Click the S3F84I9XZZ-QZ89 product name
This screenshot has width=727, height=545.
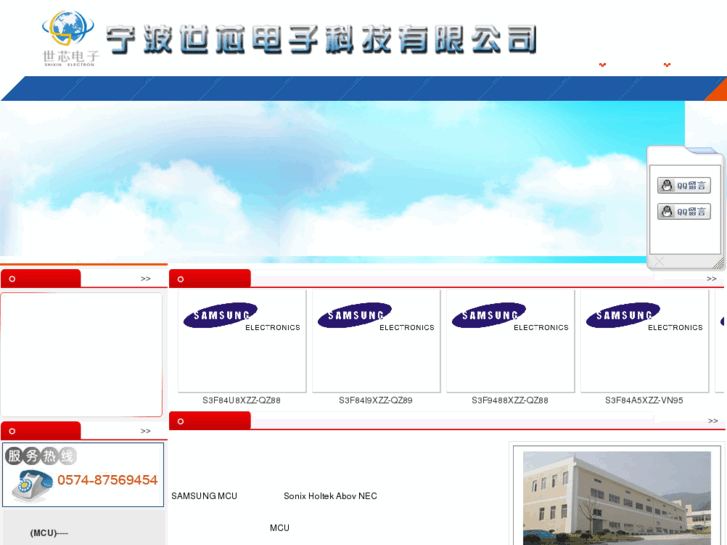(376, 400)
